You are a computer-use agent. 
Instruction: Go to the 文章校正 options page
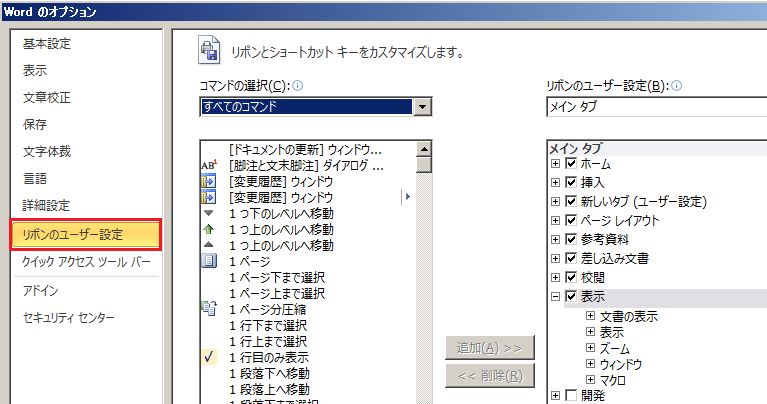46,97
